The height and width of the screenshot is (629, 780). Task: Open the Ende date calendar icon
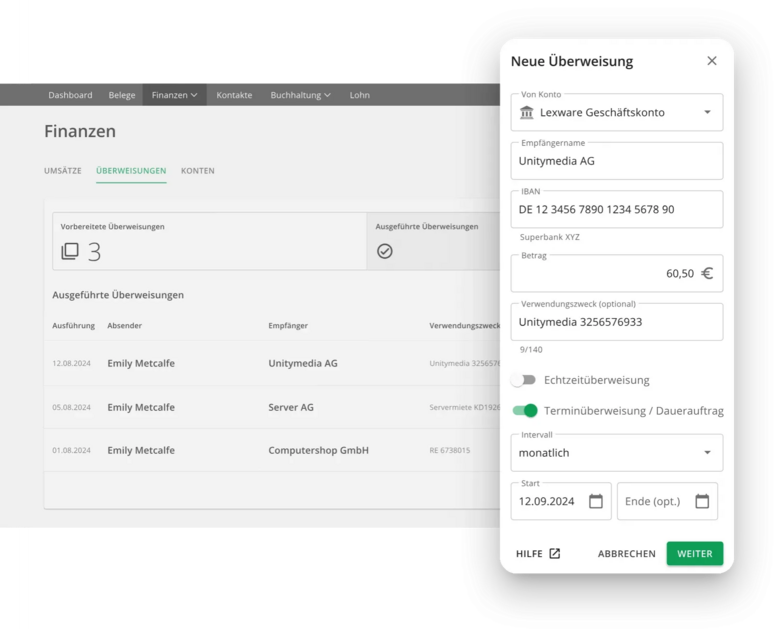(702, 501)
